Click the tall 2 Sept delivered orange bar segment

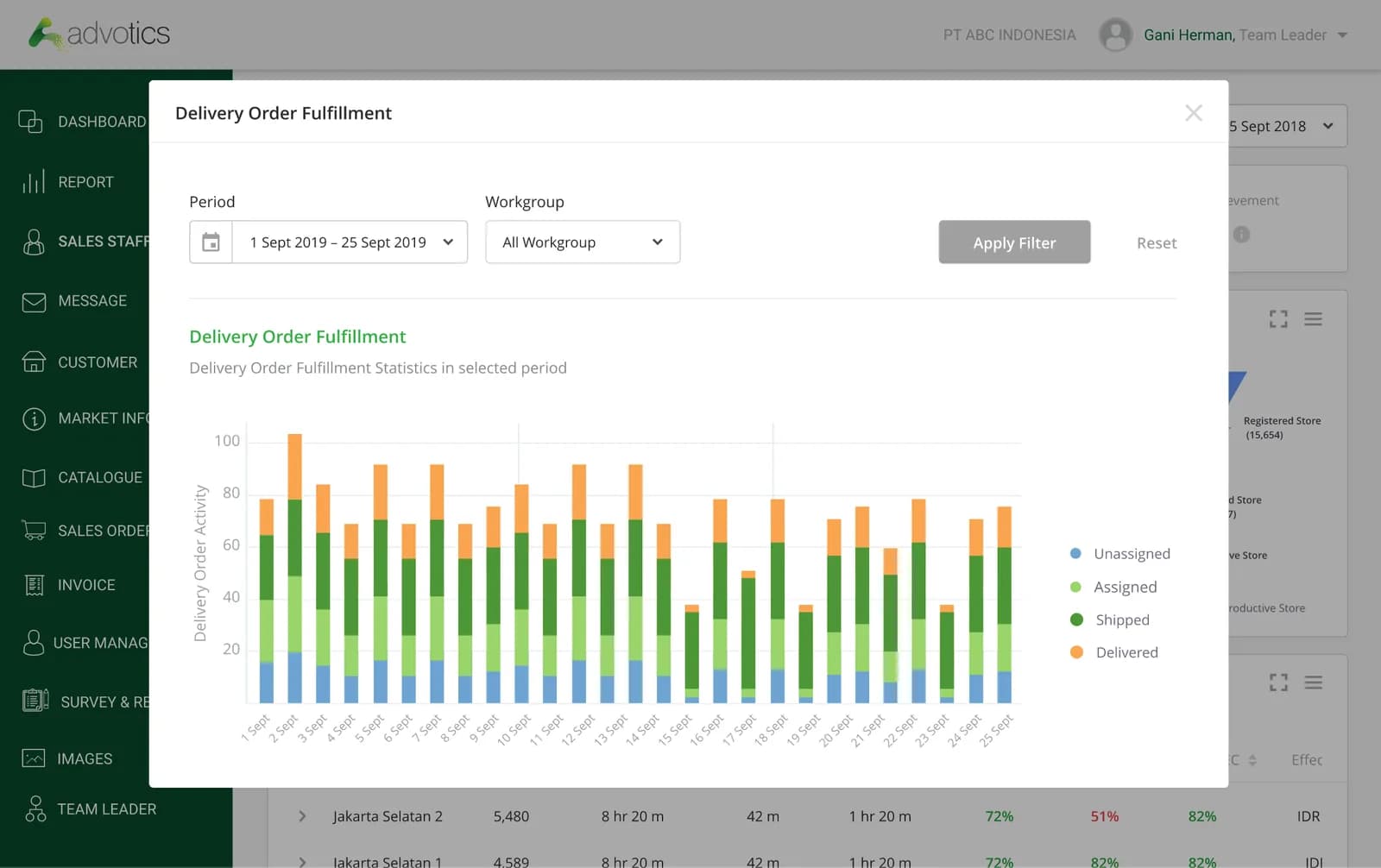294,467
